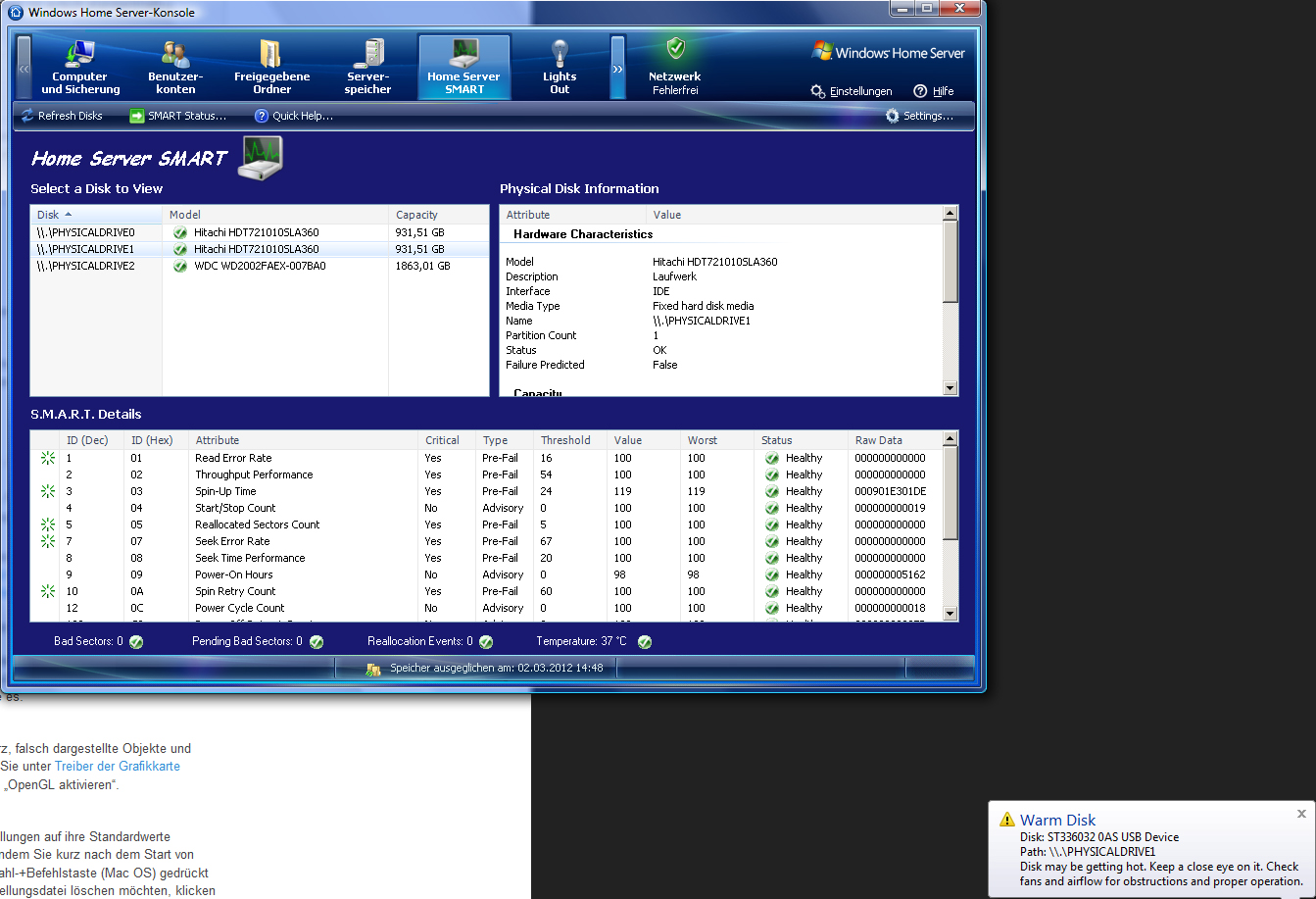This screenshot has height=899, width=1316.
Task: Select the PHYSICALDRIVE0 row
Action: point(260,232)
